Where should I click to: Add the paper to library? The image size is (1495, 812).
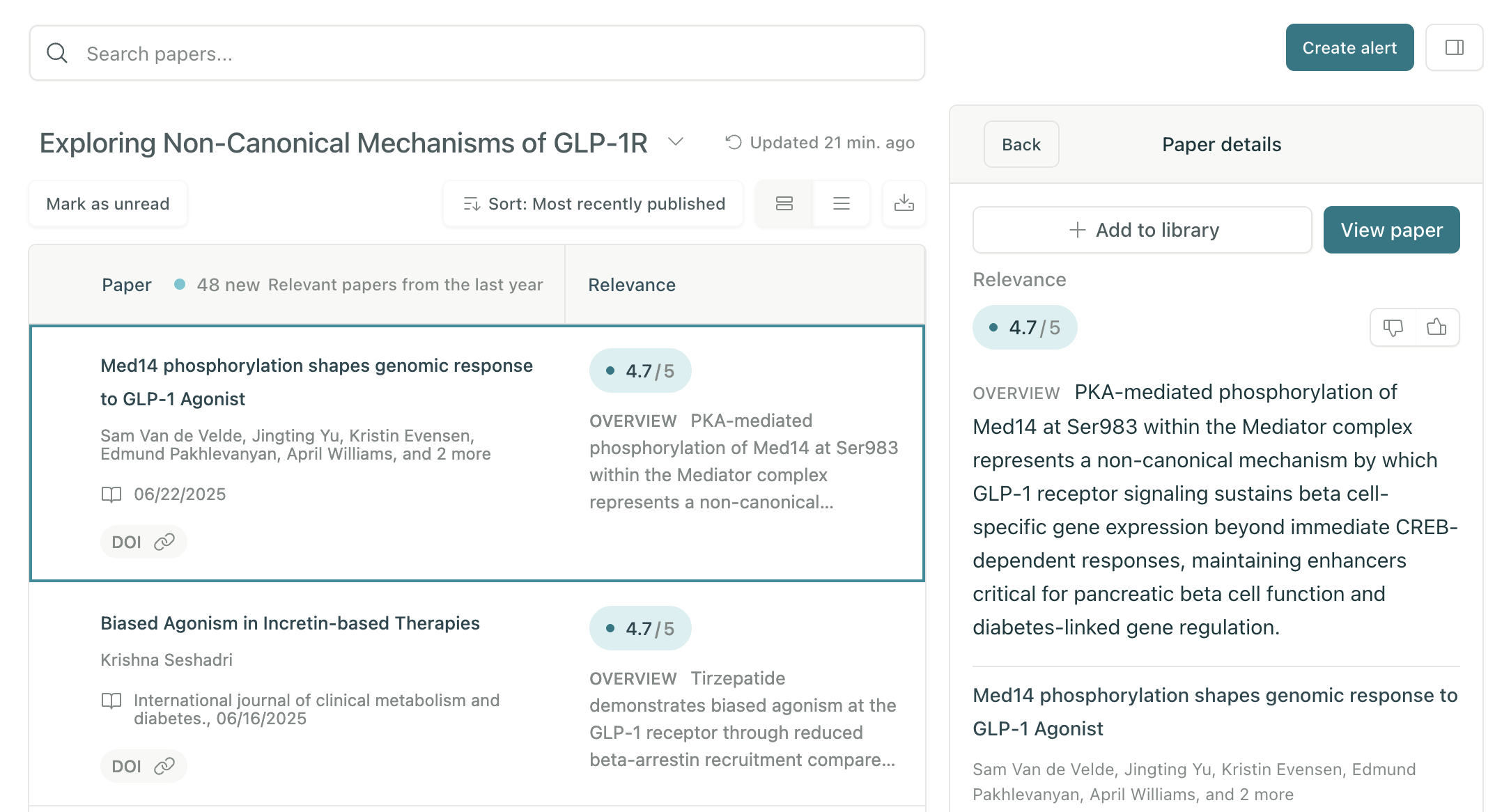[x=1142, y=230]
